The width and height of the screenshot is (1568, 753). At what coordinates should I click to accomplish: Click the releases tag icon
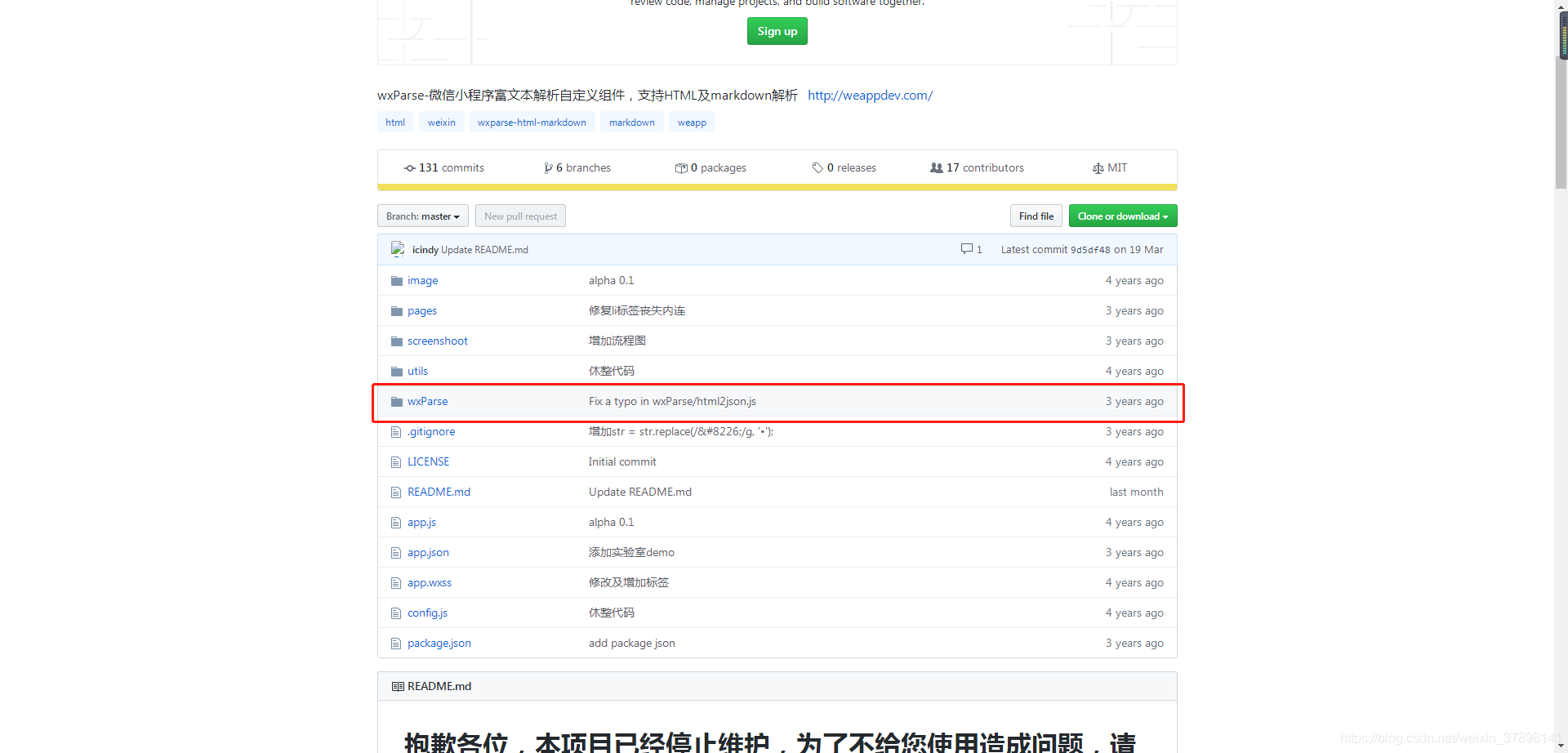pos(817,168)
